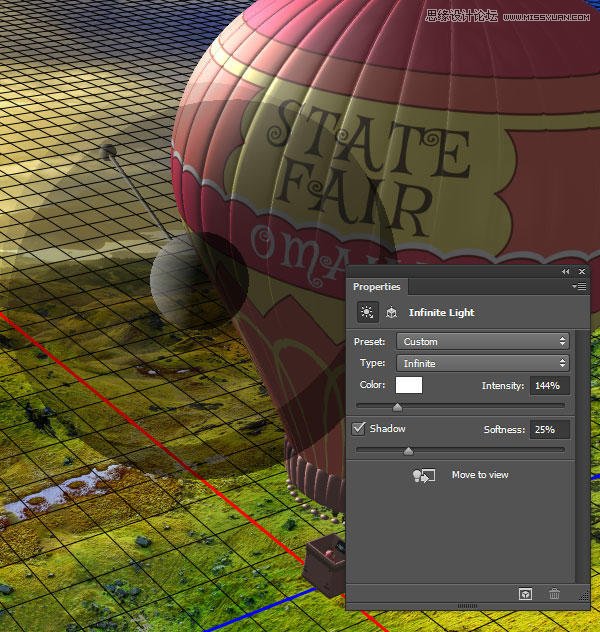Click the Intensity 144% input field
Image resolution: width=600 pixels, height=632 pixels.
point(550,386)
